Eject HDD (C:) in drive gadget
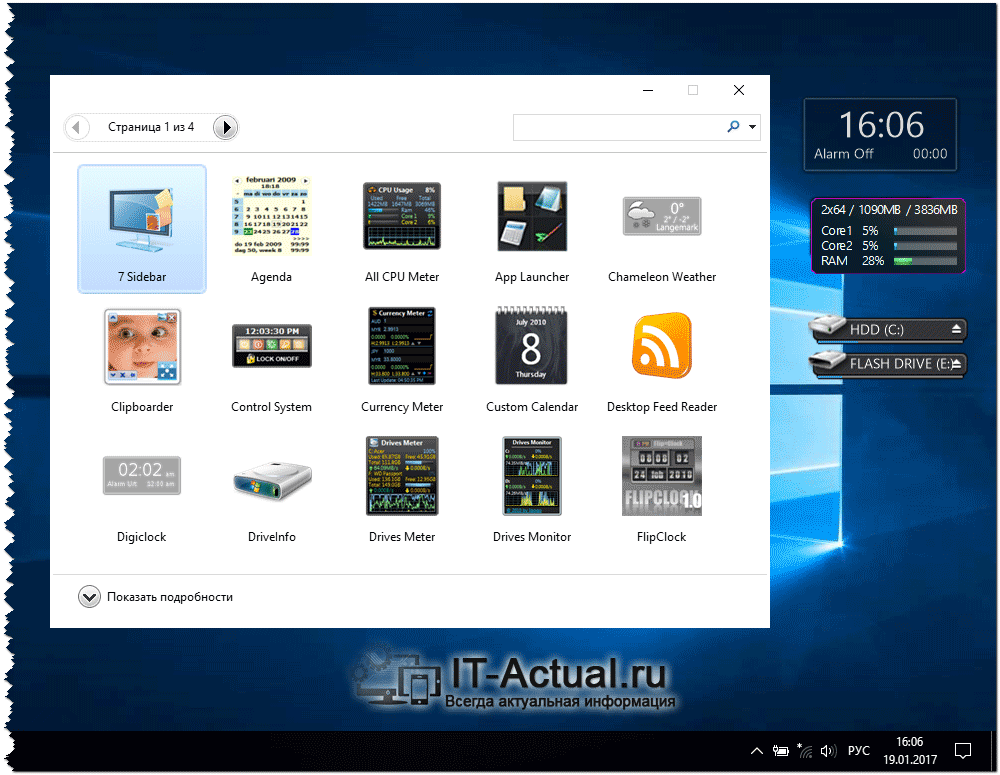This screenshot has height=775, width=1000. point(956,328)
